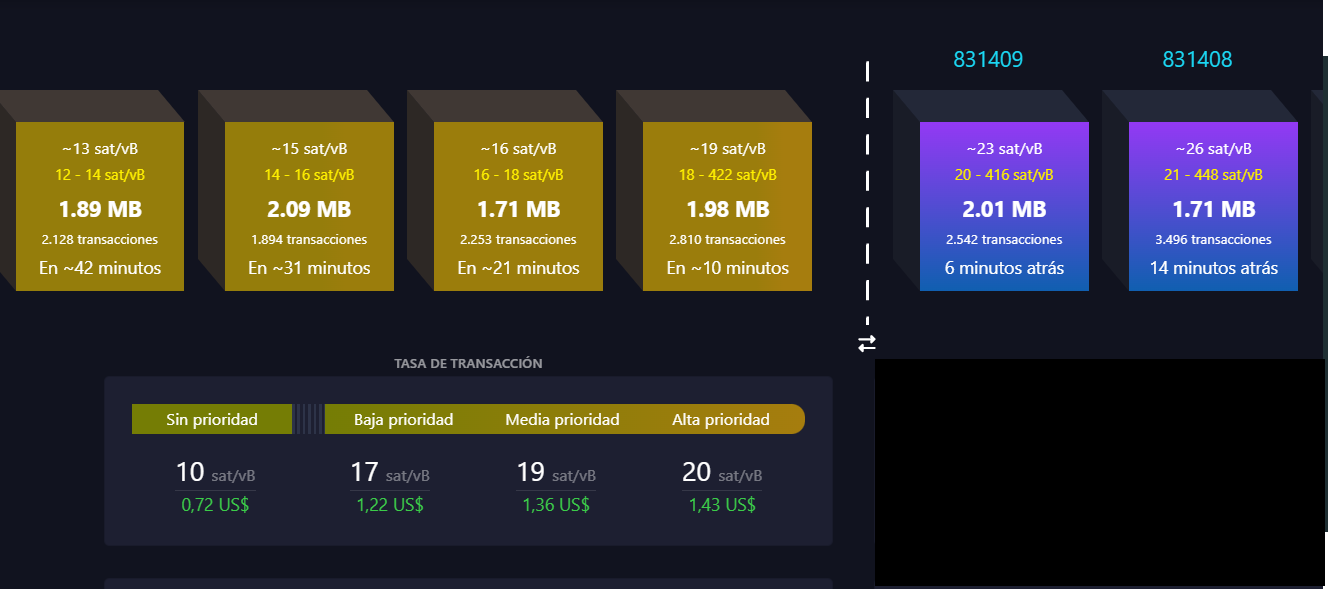Click the 2.810 transacciones count
Screen dimensions: 1328x589
click(727, 240)
